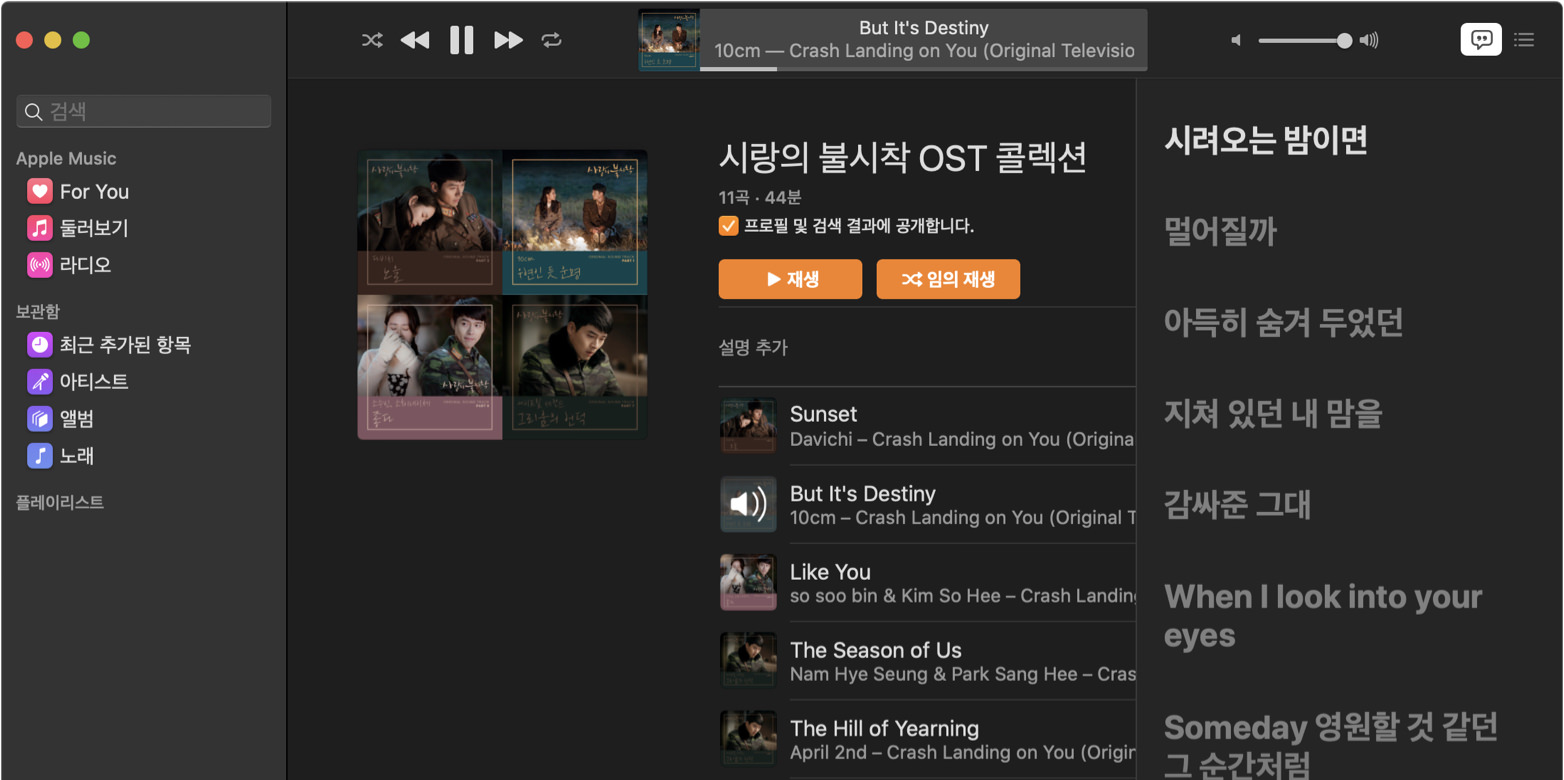Toggle repeat mode
The height and width of the screenshot is (780, 1564).
pos(551,40)
